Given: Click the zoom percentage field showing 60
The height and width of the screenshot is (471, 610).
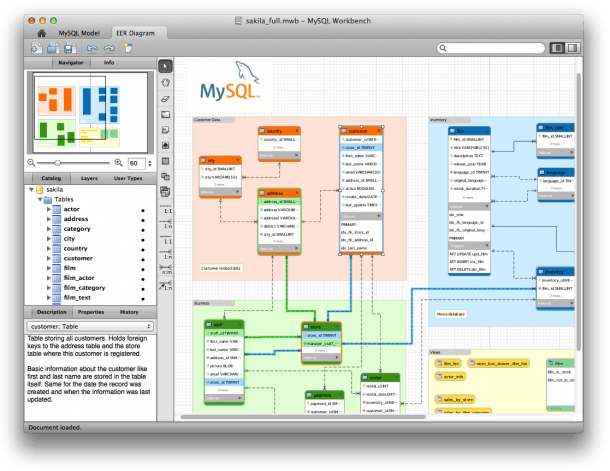Looking at the screenshot, I should 137,163.
